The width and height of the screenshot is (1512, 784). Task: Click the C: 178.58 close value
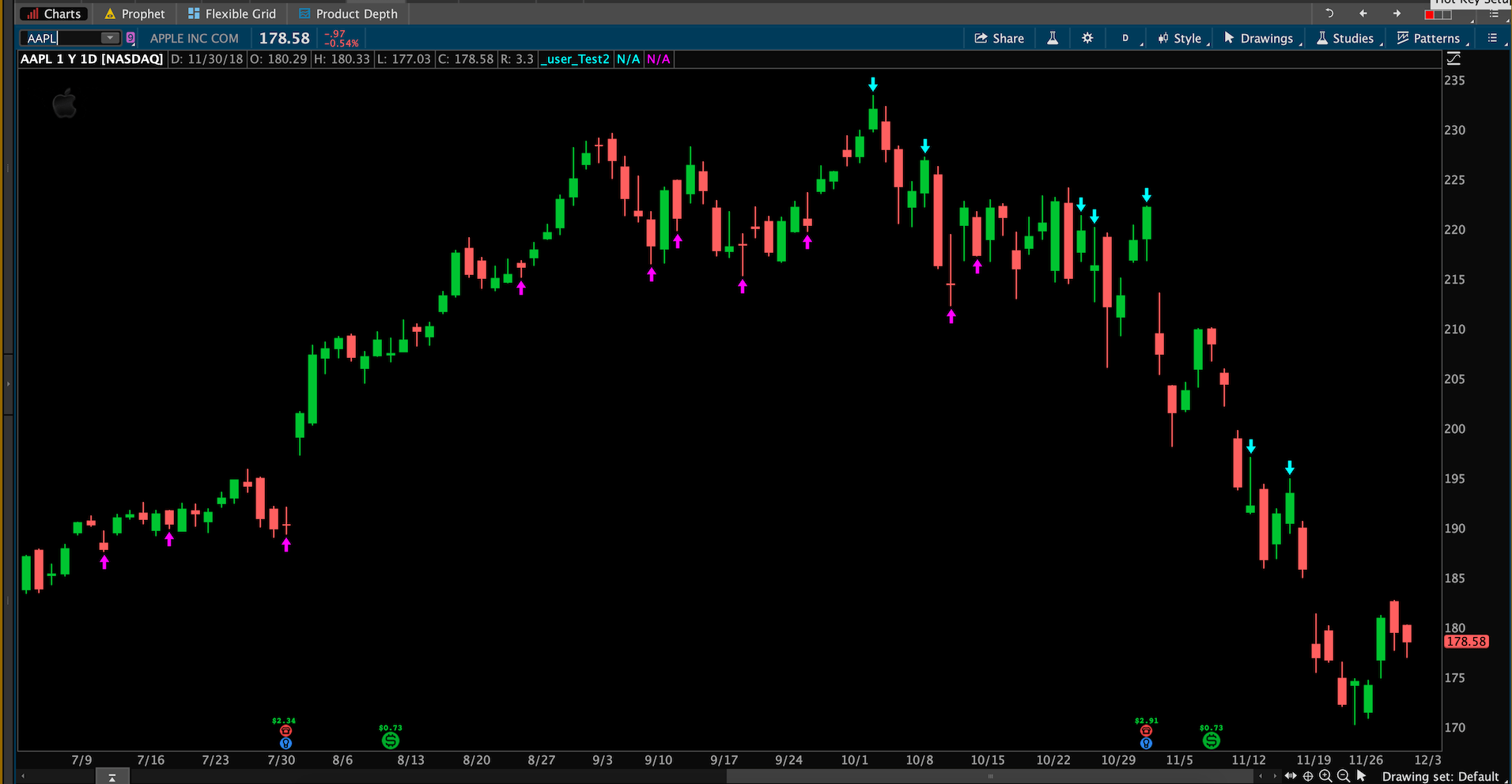pos(466,59)
